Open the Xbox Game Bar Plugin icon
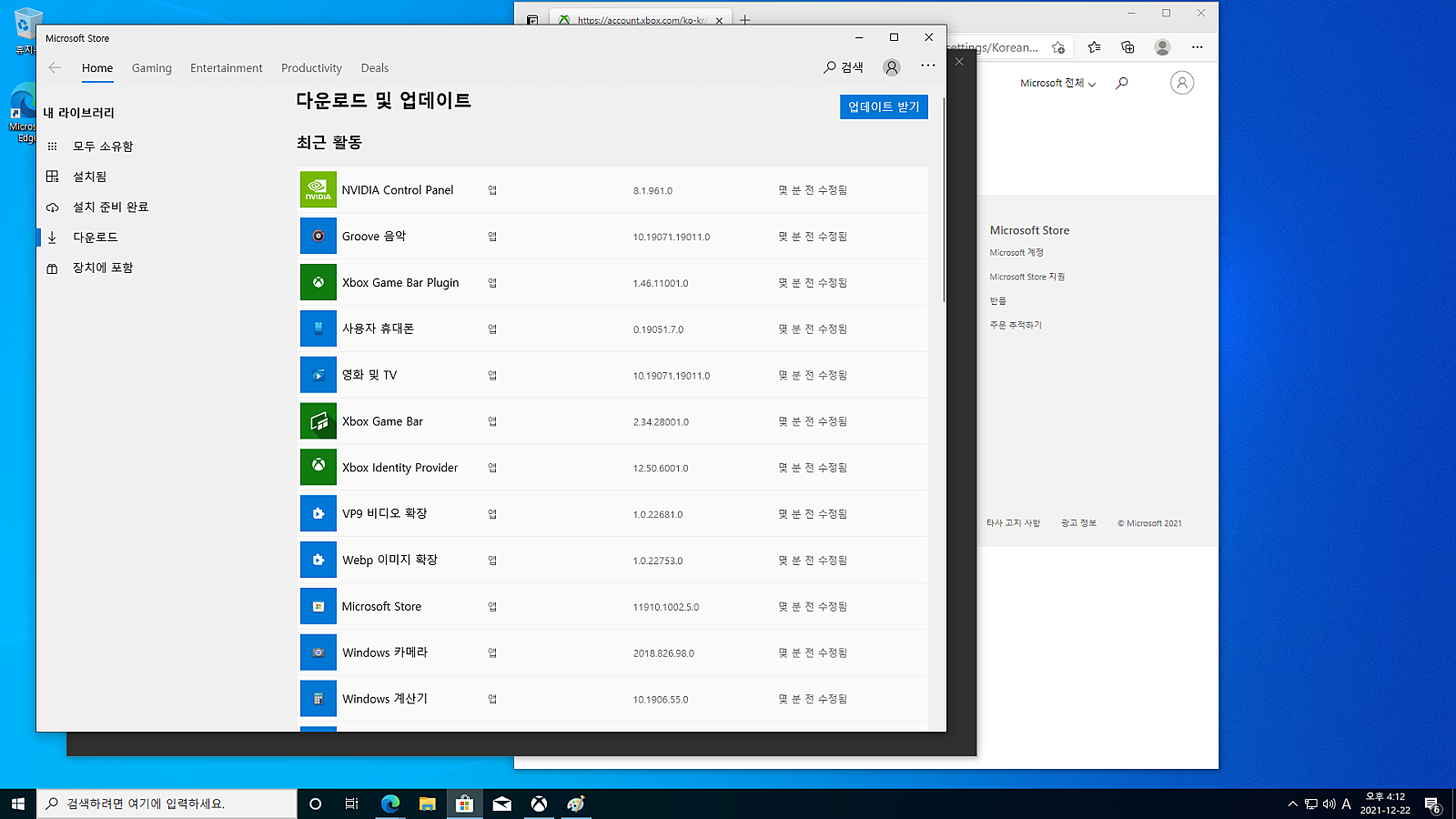 [318, 282]
